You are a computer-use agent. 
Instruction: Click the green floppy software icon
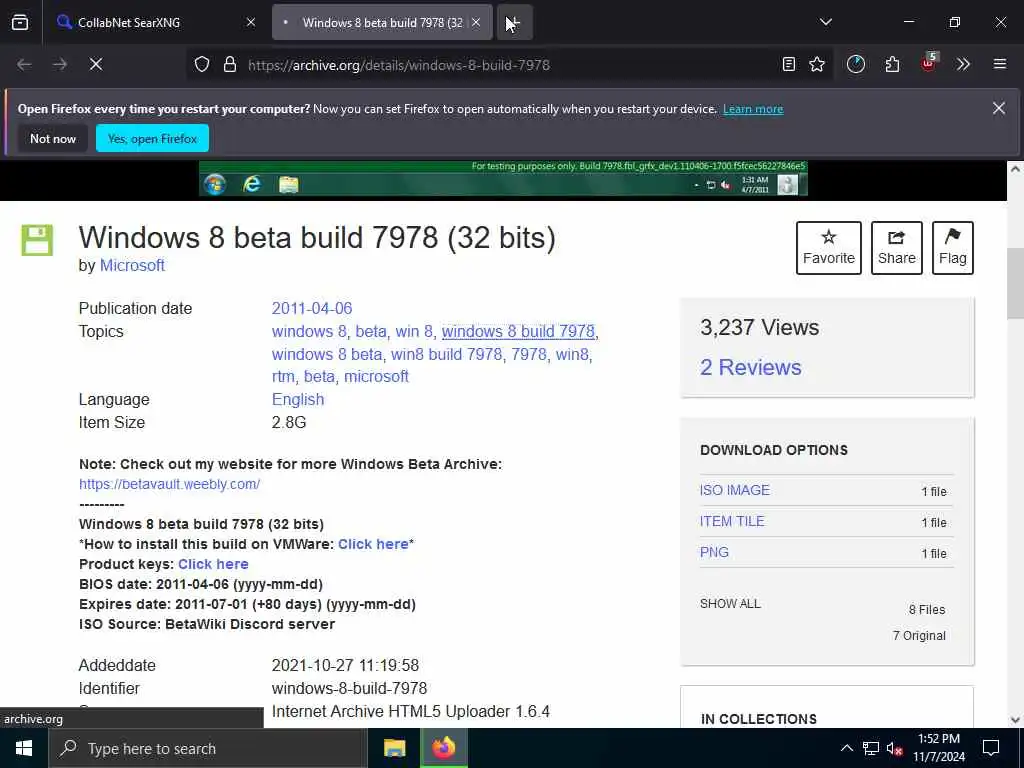point(37,240)
